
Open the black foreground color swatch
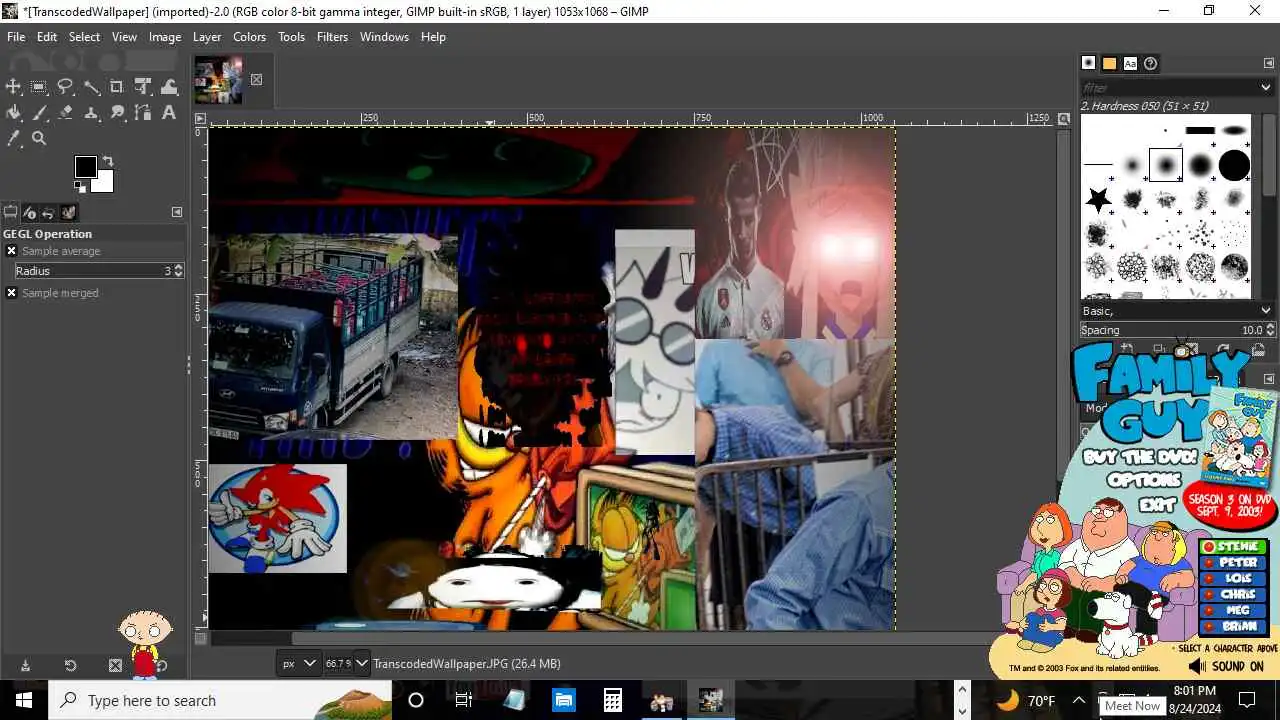tap(85, 166)
